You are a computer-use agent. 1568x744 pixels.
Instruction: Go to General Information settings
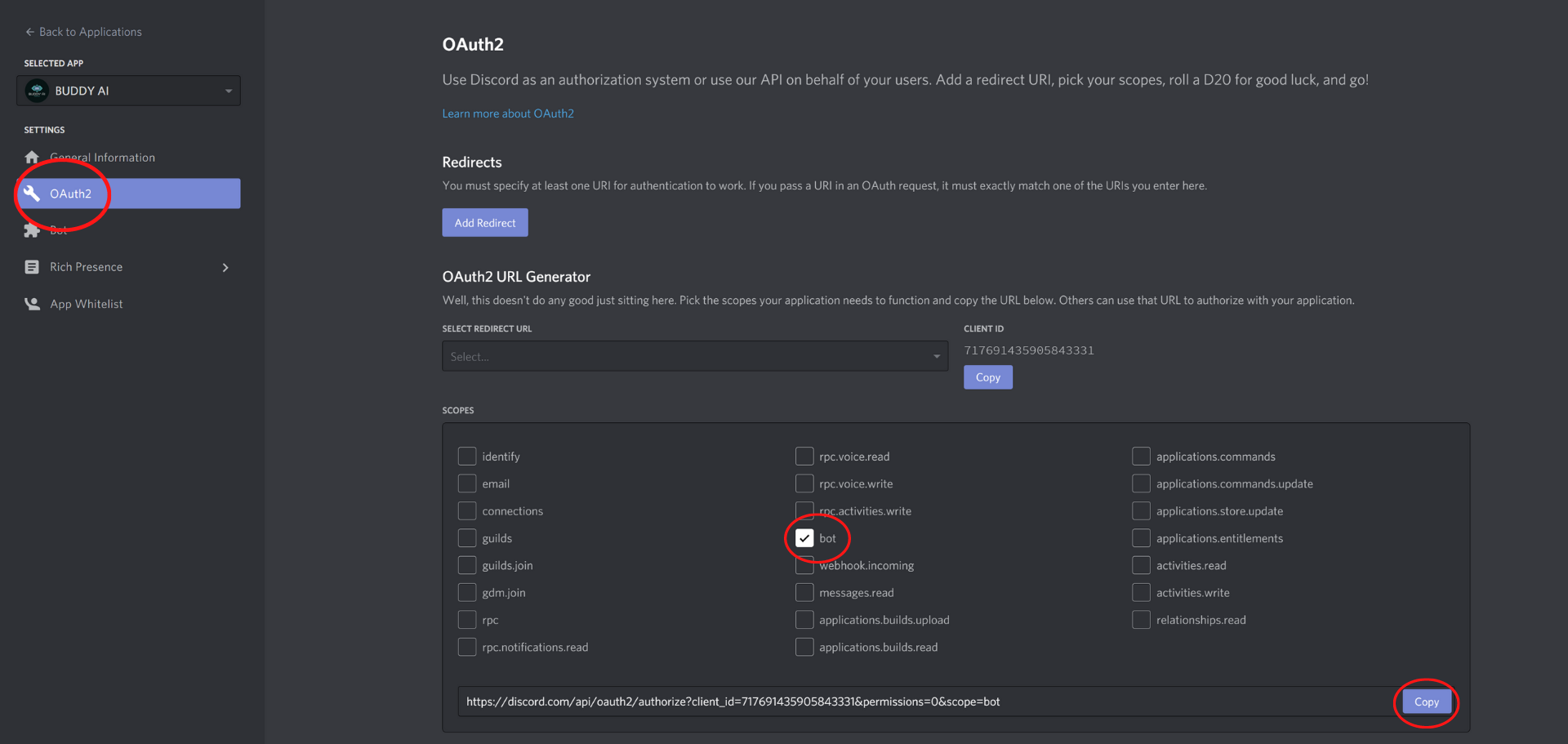pyautogui.click(x=102, y=158)
